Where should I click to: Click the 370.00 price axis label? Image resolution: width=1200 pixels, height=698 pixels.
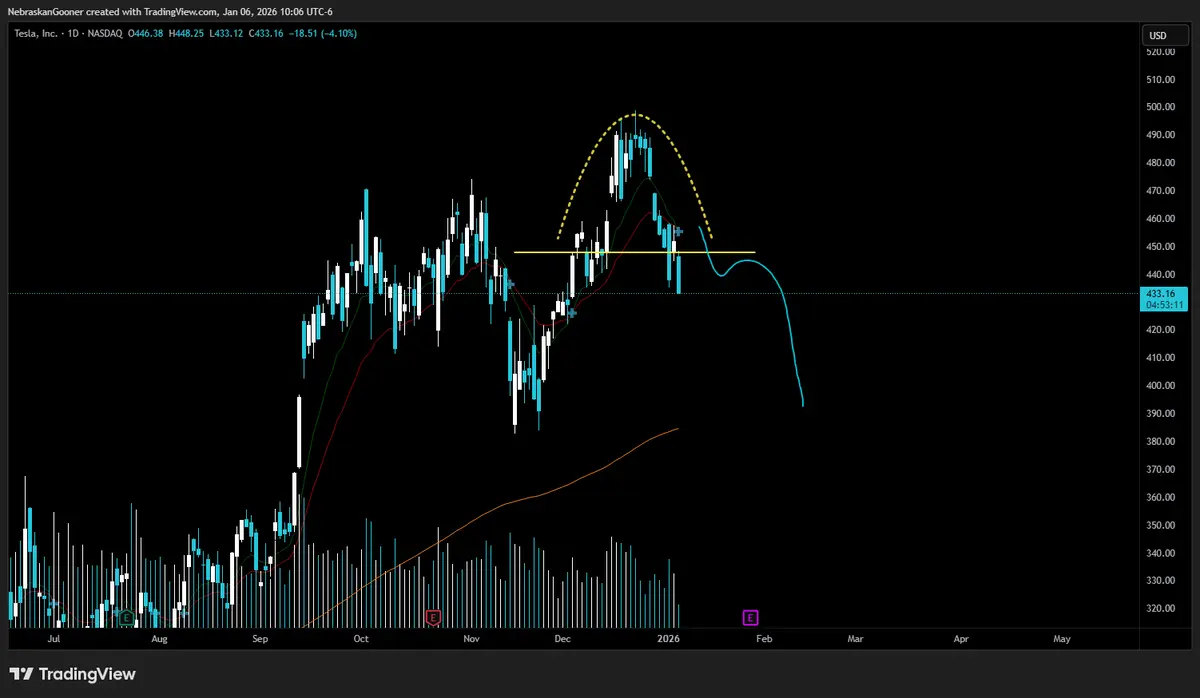(1161, 470)
